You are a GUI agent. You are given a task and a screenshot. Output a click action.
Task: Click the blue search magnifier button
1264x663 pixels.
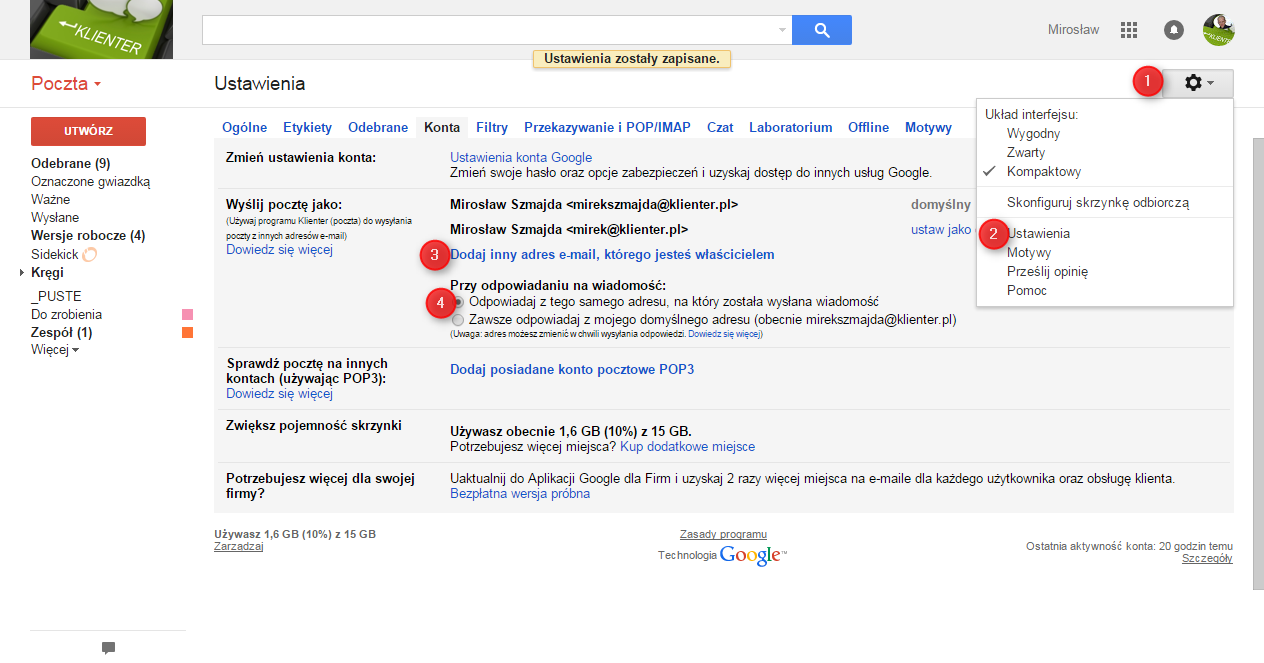[x=822, y=30]
